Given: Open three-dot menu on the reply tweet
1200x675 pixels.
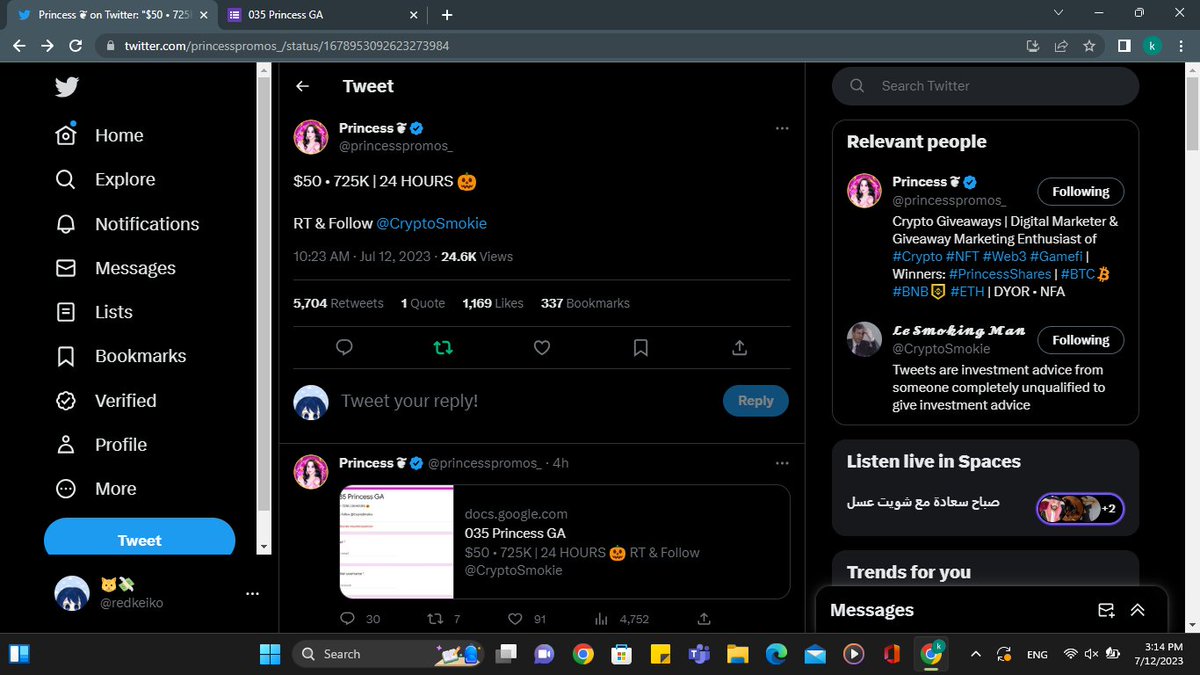Looking at the screenshot, I should pos(782,463).
